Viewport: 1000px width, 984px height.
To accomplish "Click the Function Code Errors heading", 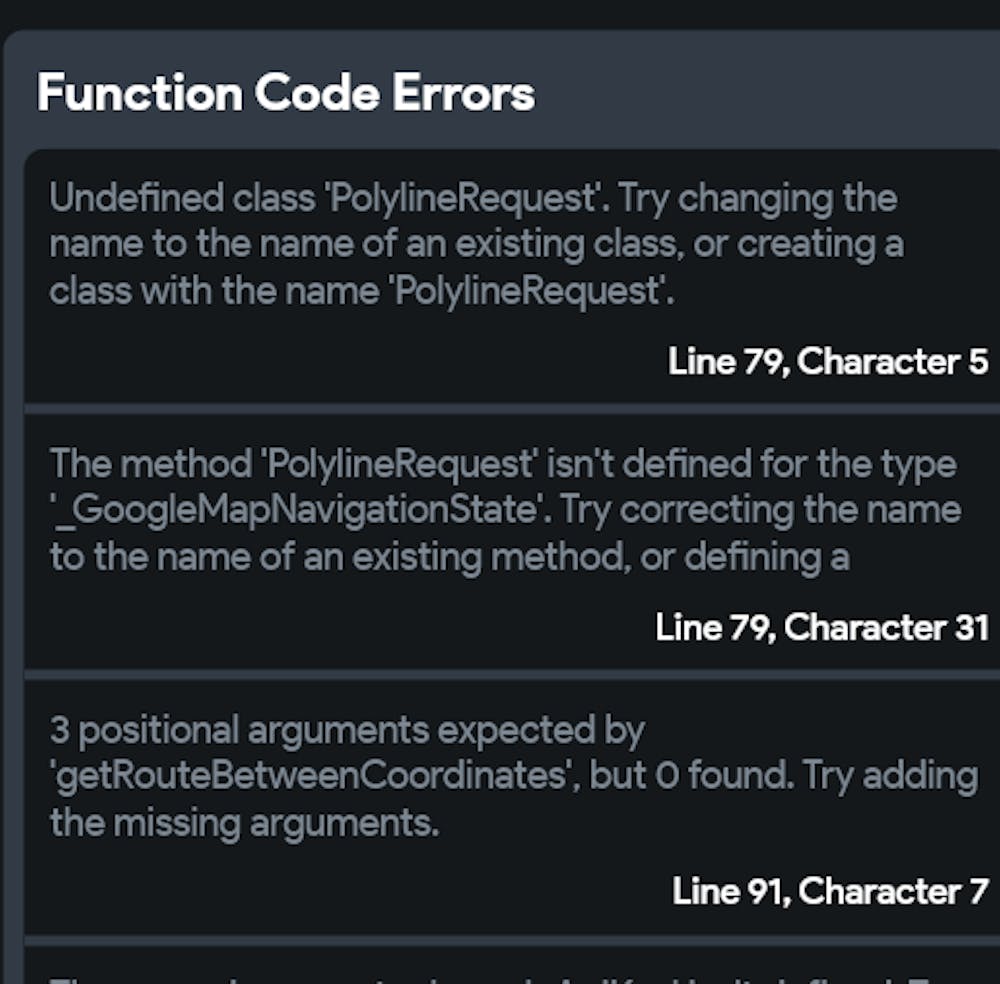I will (x=286, y=93).
